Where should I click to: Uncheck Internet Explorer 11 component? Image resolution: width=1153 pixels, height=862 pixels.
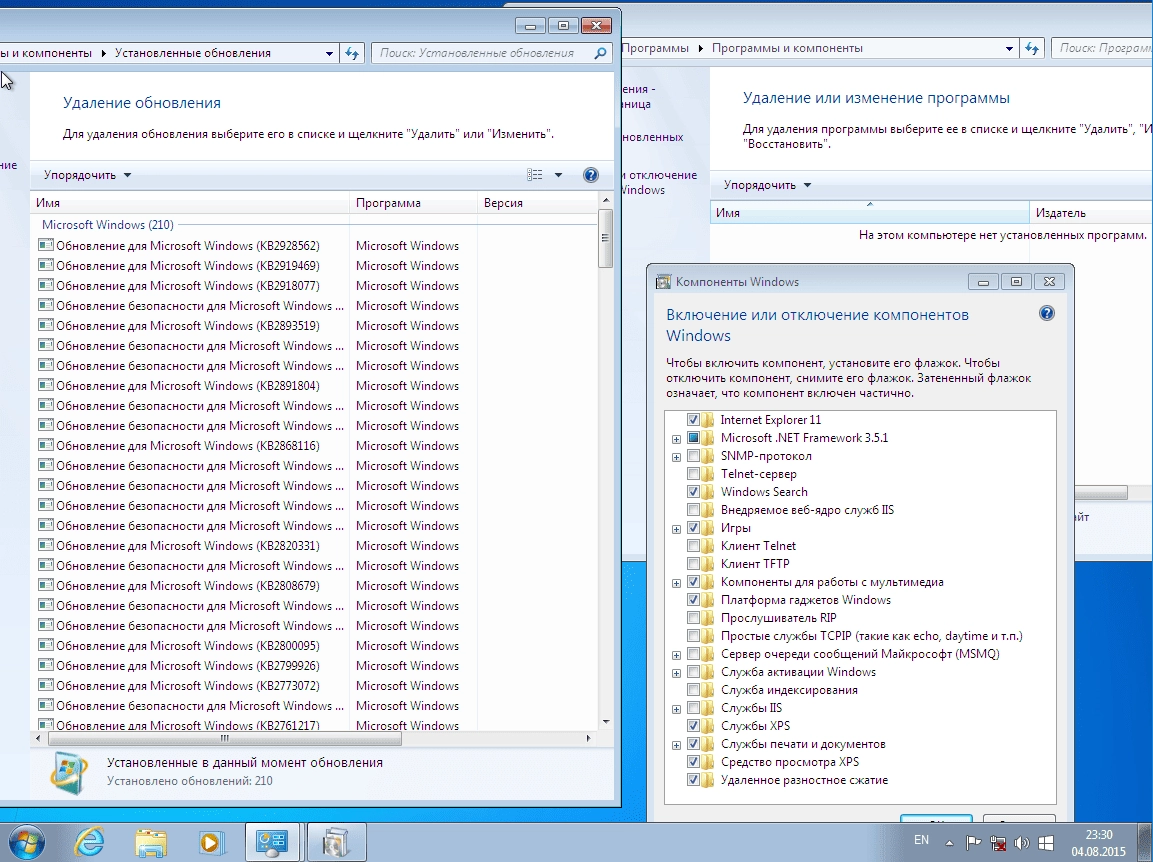(693, 420)
